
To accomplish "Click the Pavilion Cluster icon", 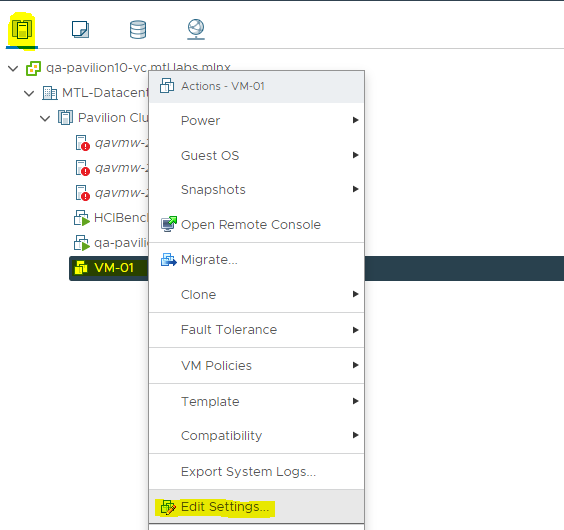I will (65, 118).
